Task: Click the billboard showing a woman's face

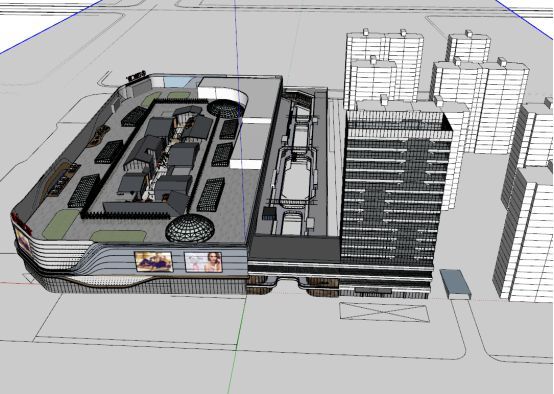Action: coord(203,262)
